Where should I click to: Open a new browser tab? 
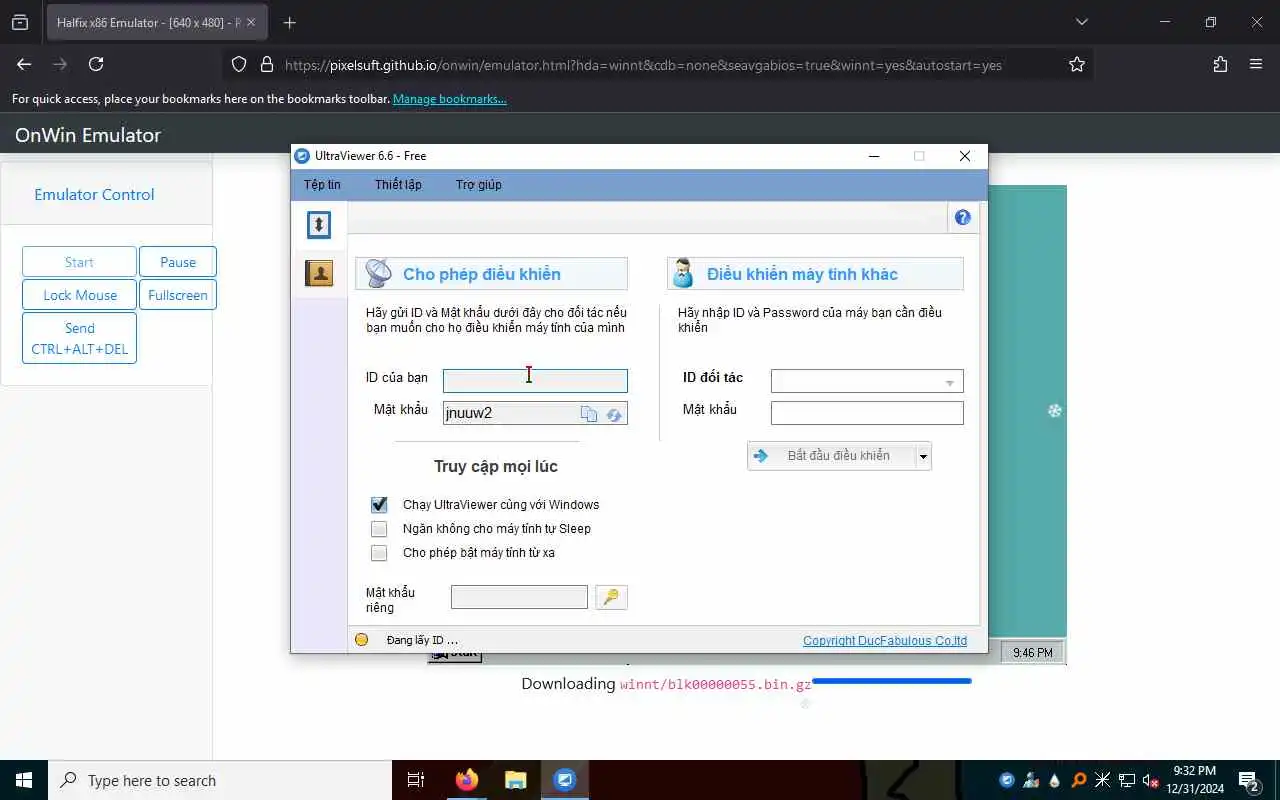(289, 22)
